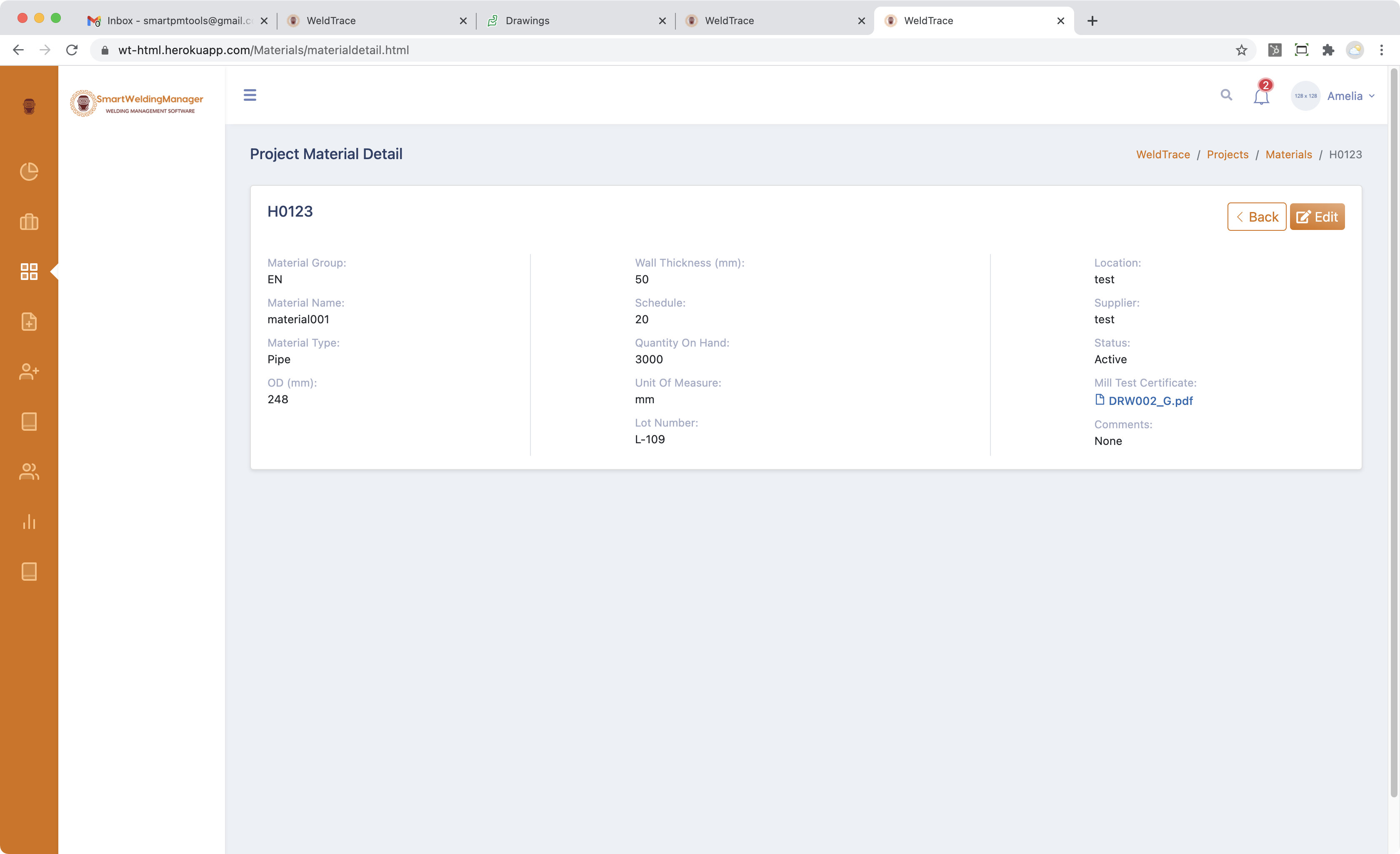Click the H0123 card heading
This screenshot has width=1400, height=854.
pyautogui.click(x=290, y=211)
